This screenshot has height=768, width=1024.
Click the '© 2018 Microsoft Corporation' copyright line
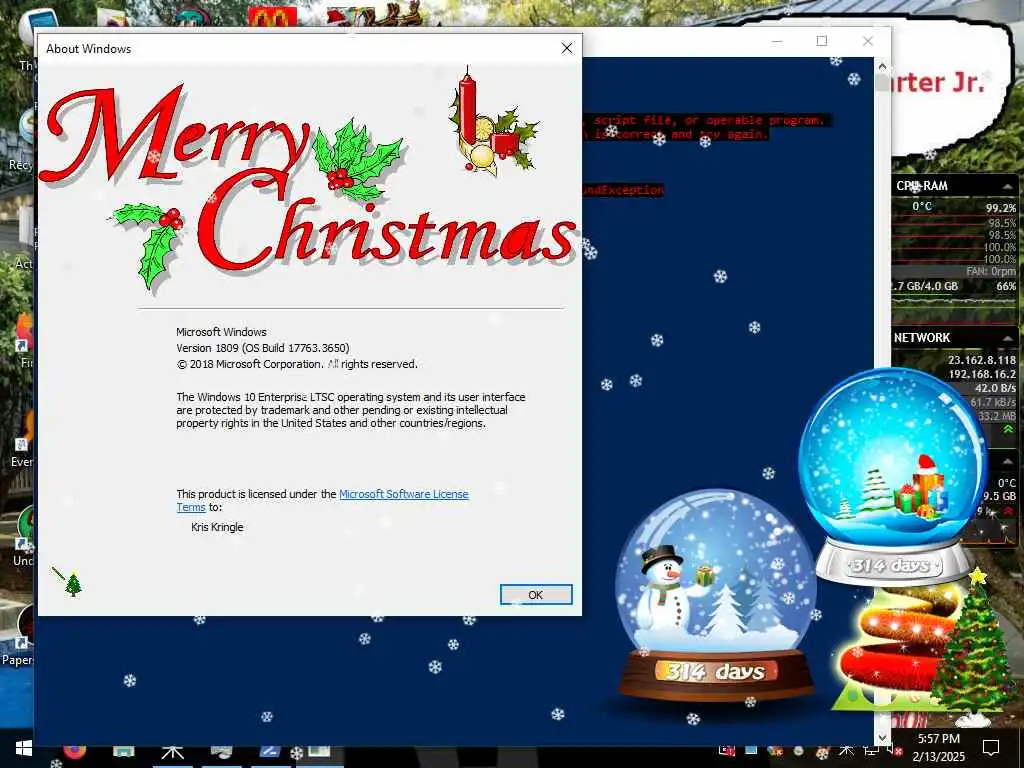296,364
